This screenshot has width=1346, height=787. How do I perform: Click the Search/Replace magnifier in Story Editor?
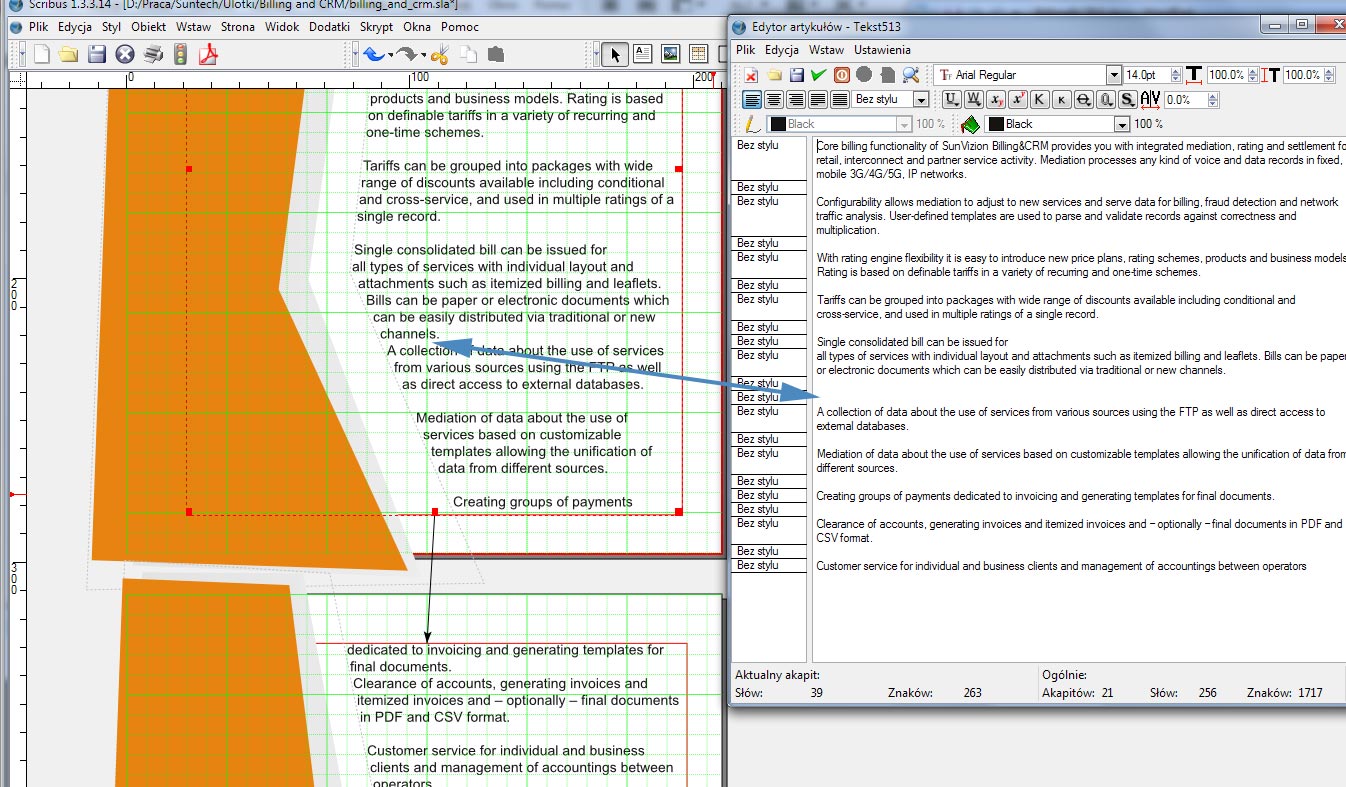(910, 75)
